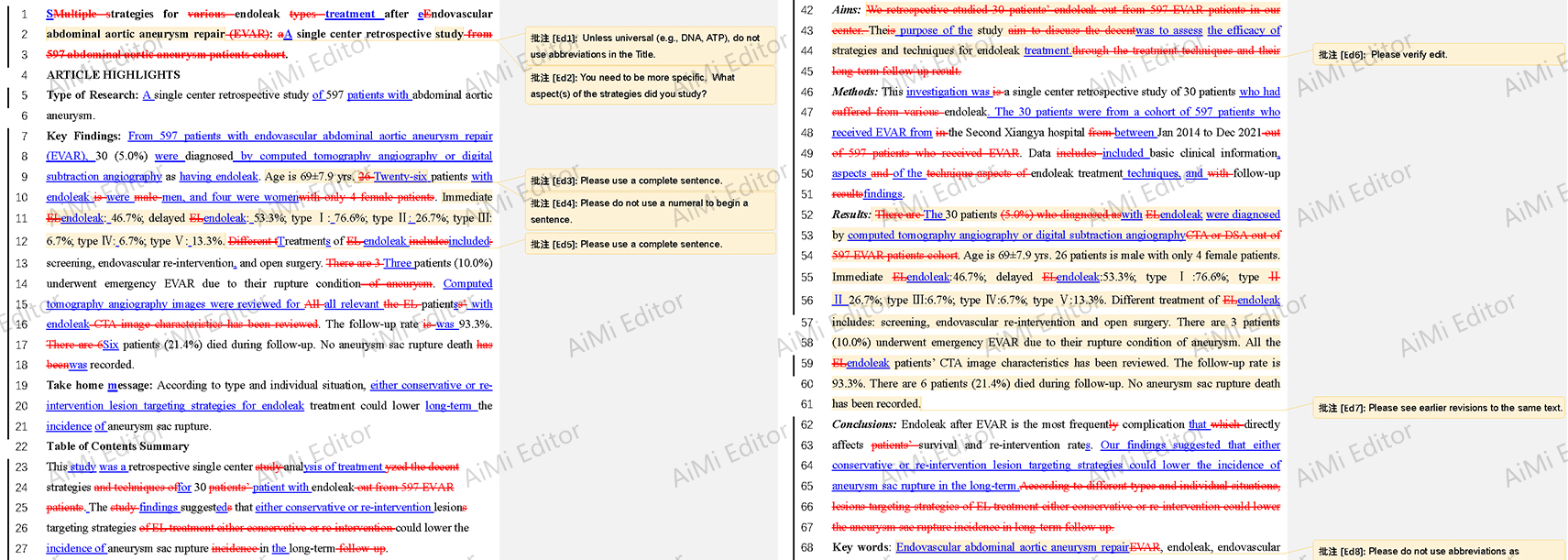Click line number 22 in the margin
Image resolution: width=1568 pixels, height=560 pixels.
click(x=22, y=446)
